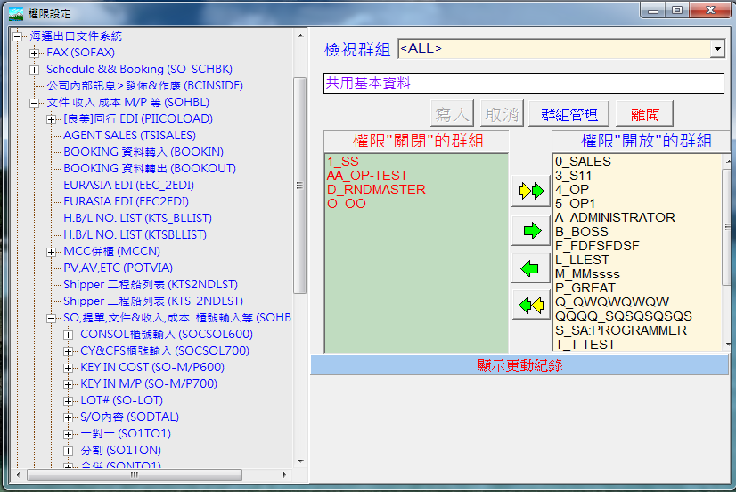Select B_BOSS in the open groups list
Screen dimensions: 736x492
point(582,231)
